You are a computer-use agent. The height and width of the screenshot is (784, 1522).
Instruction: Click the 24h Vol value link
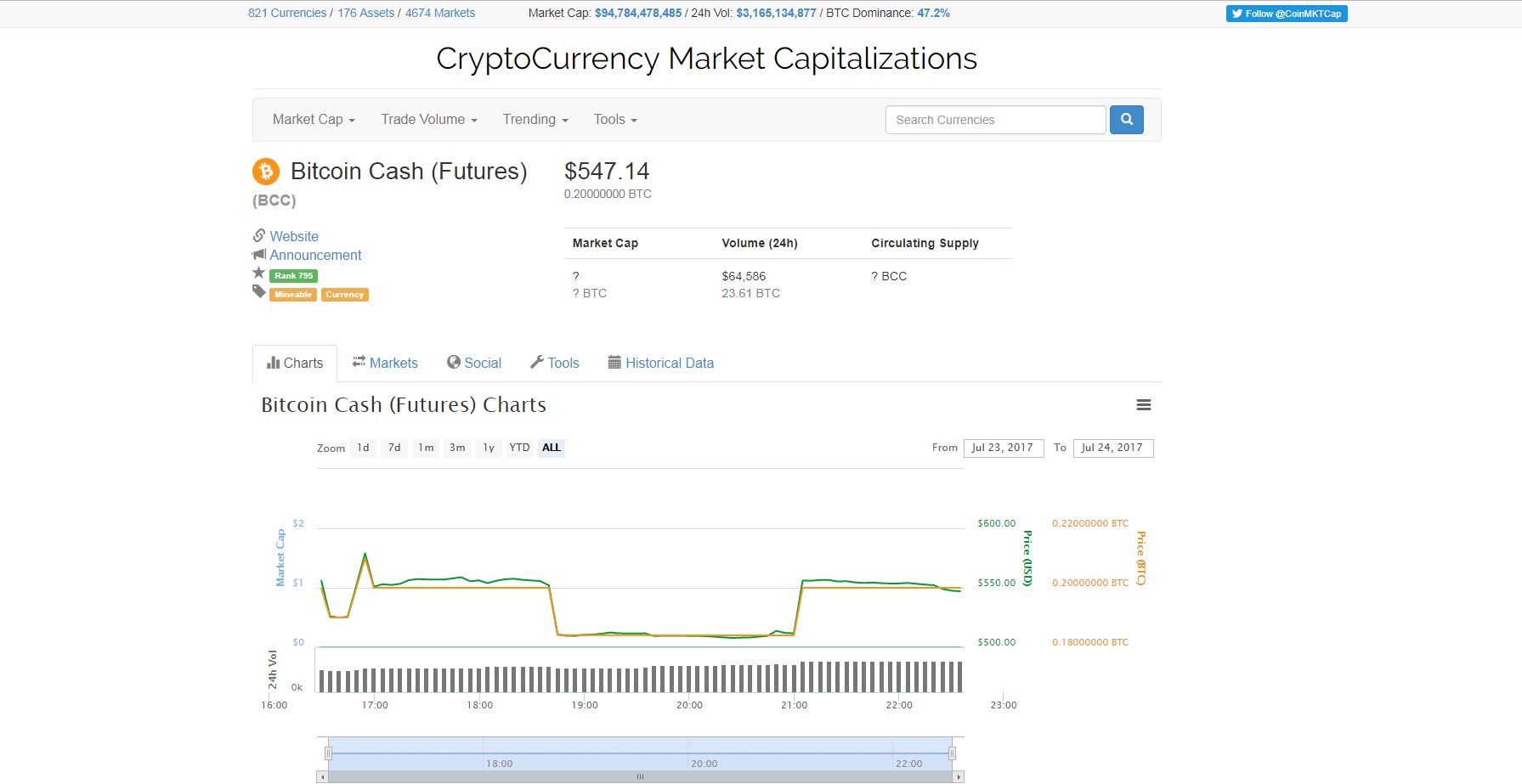[x=776, y=13]
